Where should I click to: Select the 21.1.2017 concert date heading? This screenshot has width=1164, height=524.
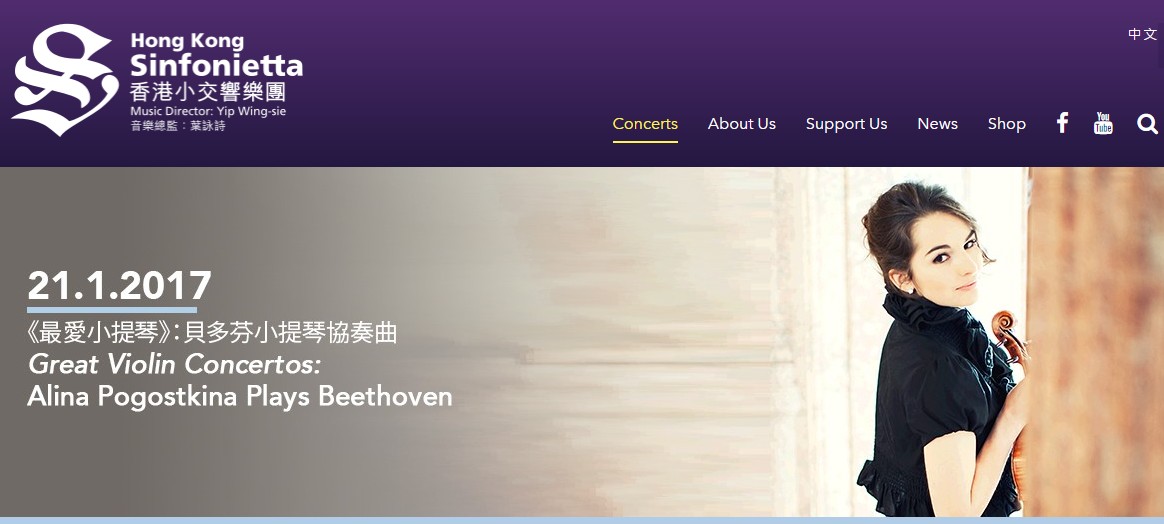pos(120,286)
